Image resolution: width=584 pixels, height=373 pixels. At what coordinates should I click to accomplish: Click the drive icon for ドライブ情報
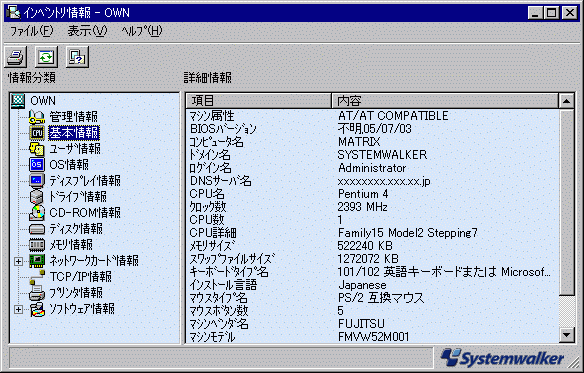tap(37, 197)
